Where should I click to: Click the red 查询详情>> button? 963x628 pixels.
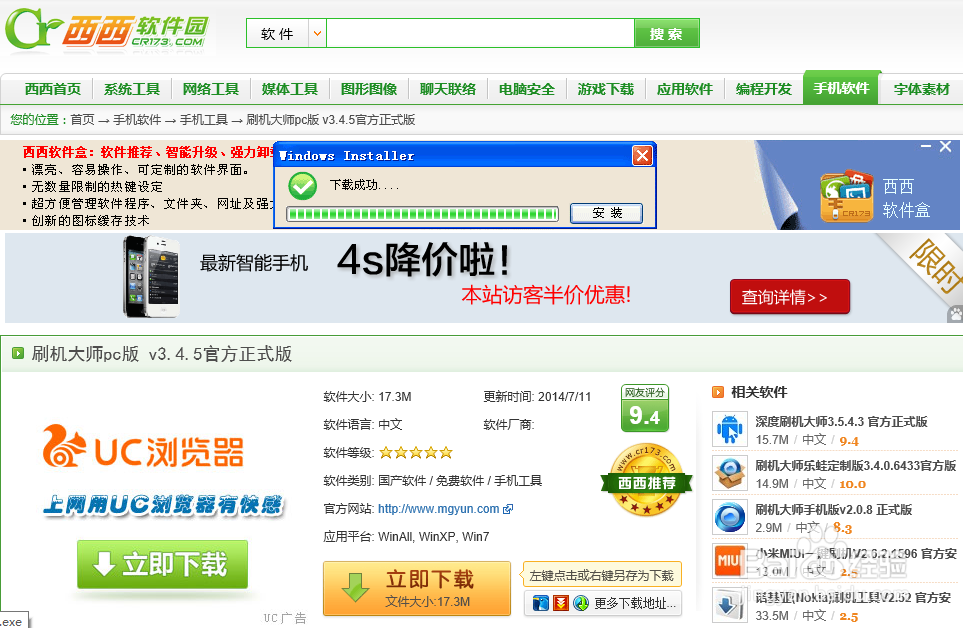click(790, 297)
